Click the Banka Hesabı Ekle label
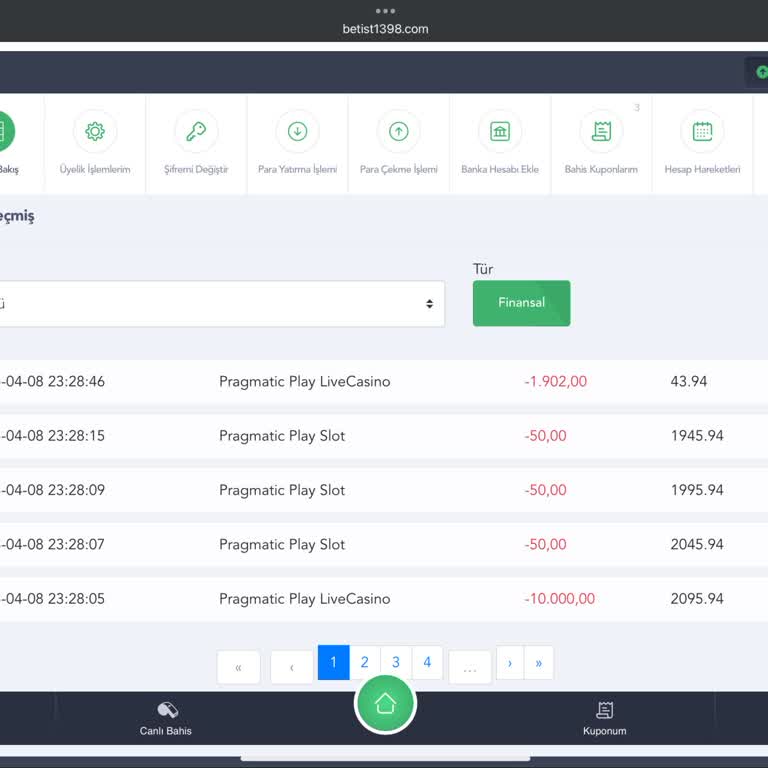 pos(500,169)
